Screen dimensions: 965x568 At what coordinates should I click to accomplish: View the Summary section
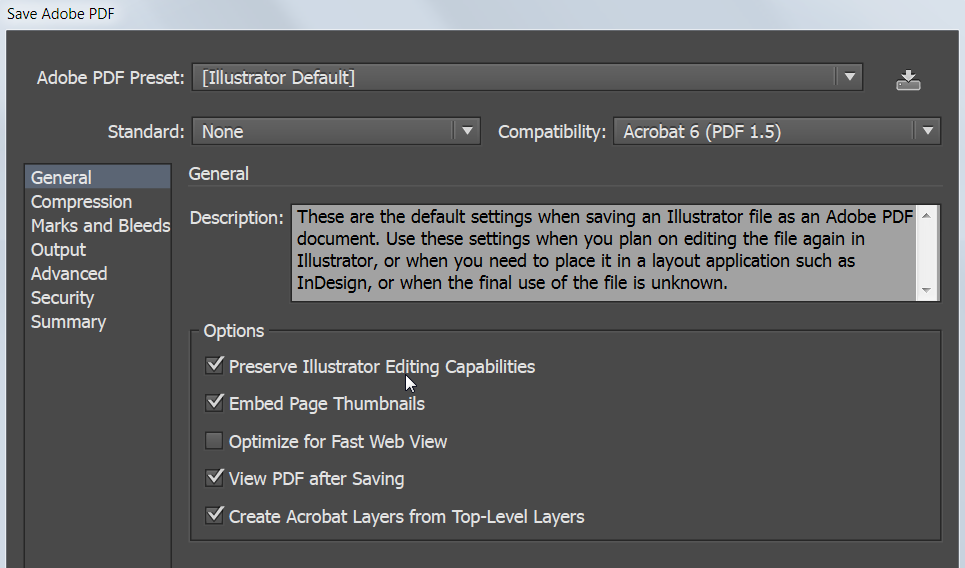click(x=68, y=322)
